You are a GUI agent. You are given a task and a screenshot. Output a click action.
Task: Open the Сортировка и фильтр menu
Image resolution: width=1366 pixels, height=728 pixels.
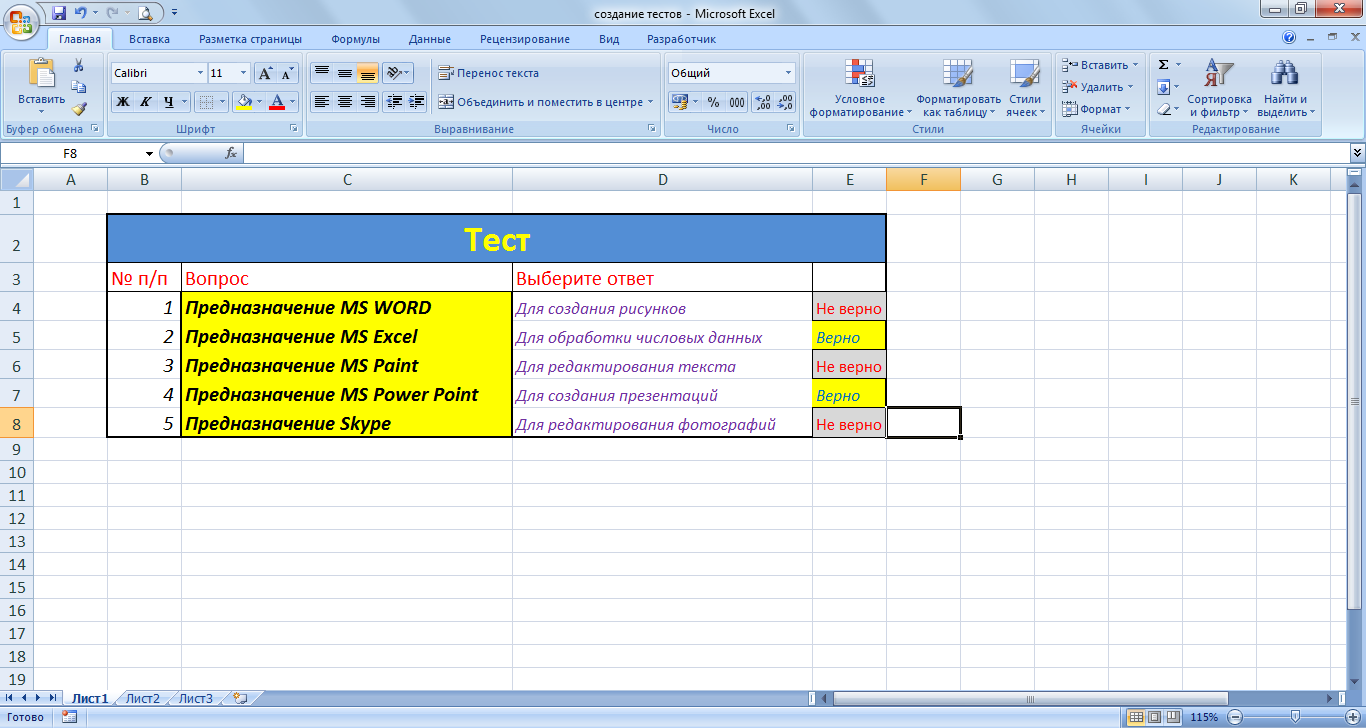click(1219, 88)
